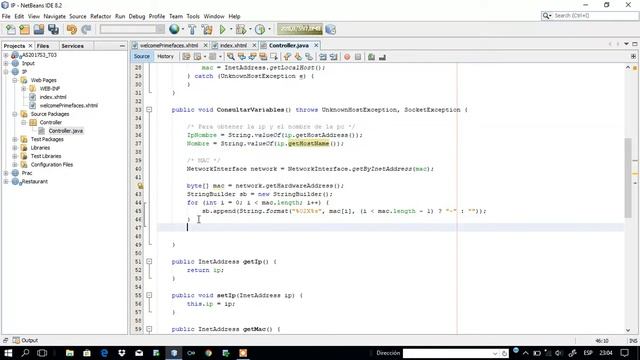The height and width of the screenshot is (360, 640).
Task: Minimize the Projects panel
Action: click(122, 46)
